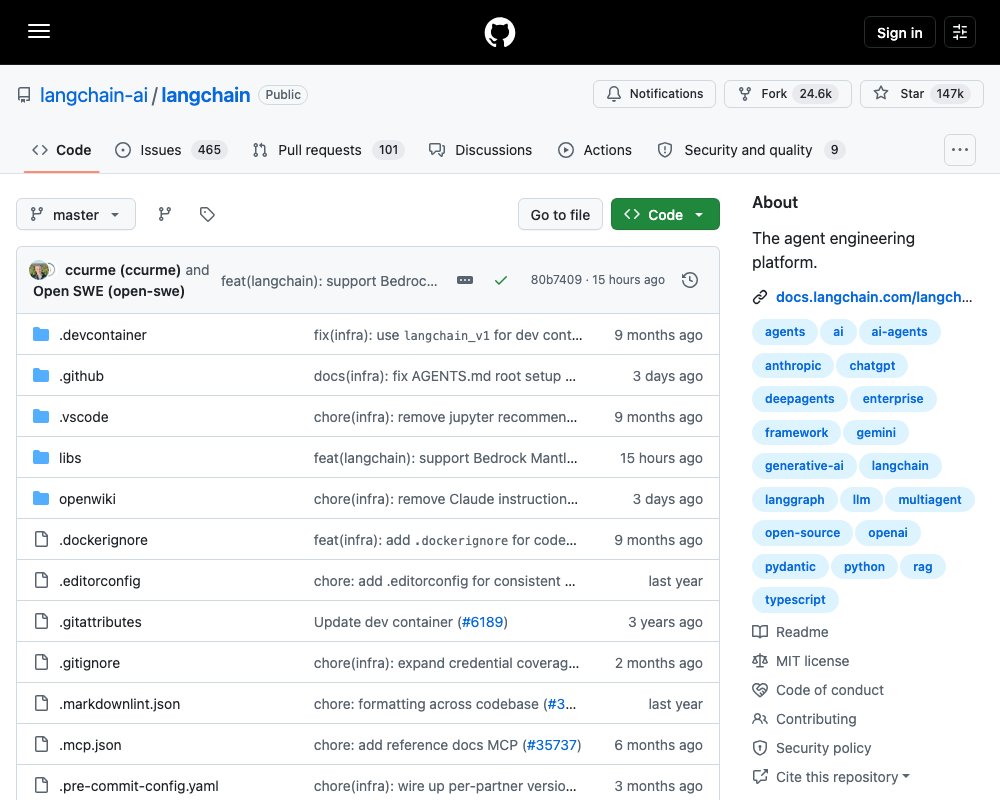The width and height of the screenshot is (1000, 800).
Task: Fork the repository using the Fork button
Action: click(x=788, y=94)
